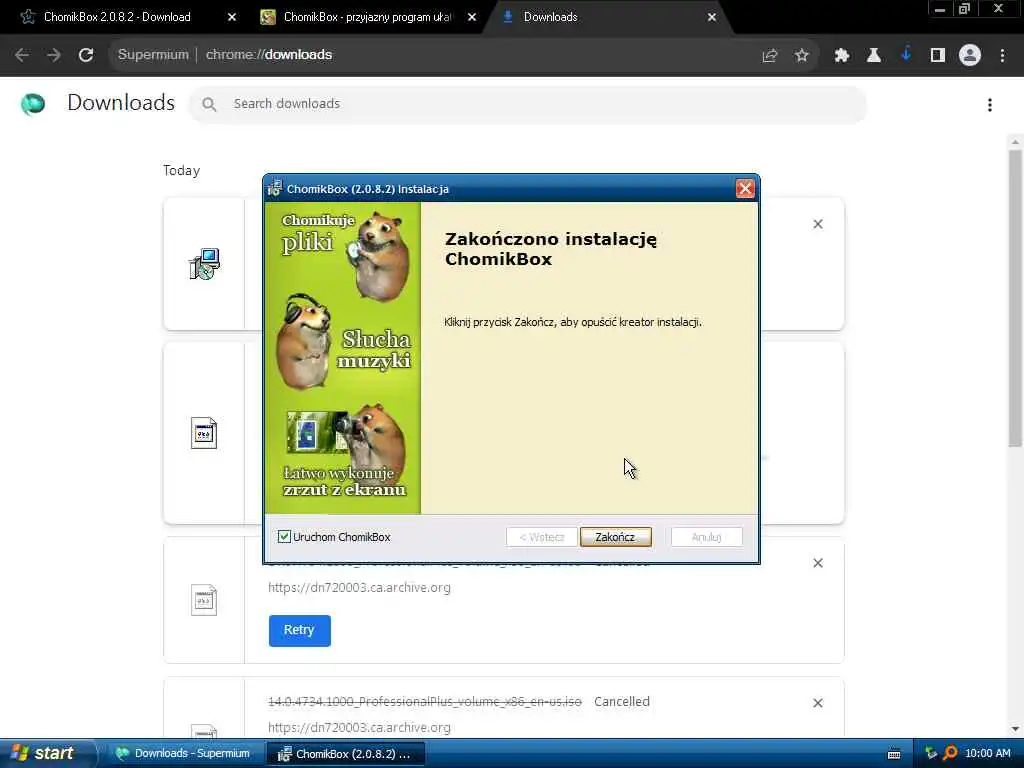Screen dimensions: 1024x768
Task: Click the installer file icon in first download
Action: [x=204, y=264]
